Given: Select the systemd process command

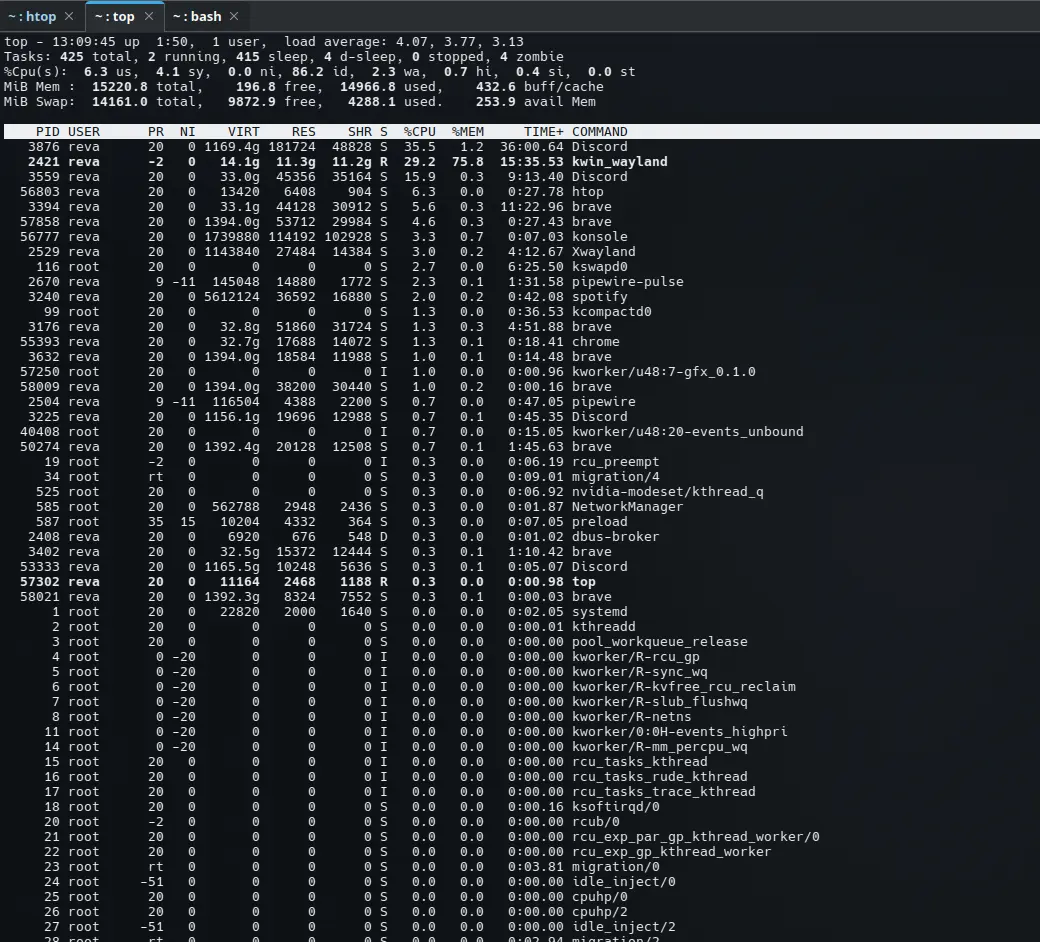Looking at the screenshot, I should (600, 612).
